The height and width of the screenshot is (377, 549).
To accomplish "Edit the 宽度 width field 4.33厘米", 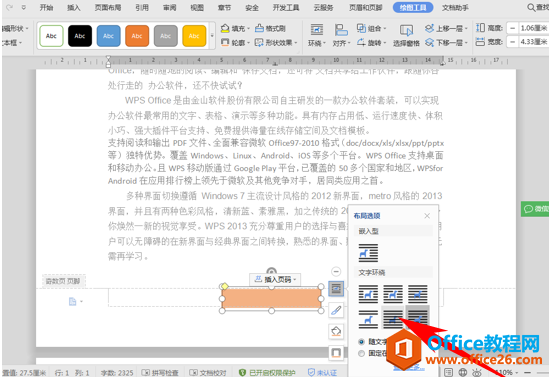I will [x=534, y=42].
